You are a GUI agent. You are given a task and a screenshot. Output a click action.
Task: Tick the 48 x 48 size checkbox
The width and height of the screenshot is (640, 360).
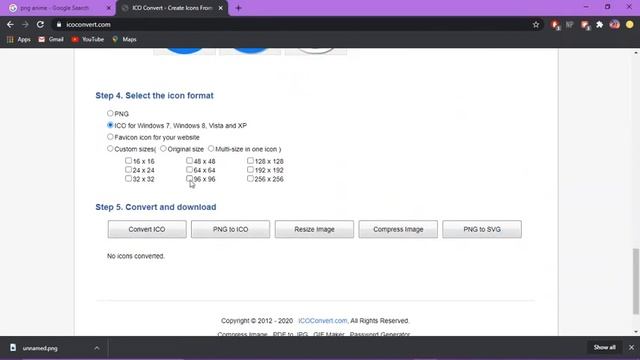pyautogui.click(x=189, y=160)
